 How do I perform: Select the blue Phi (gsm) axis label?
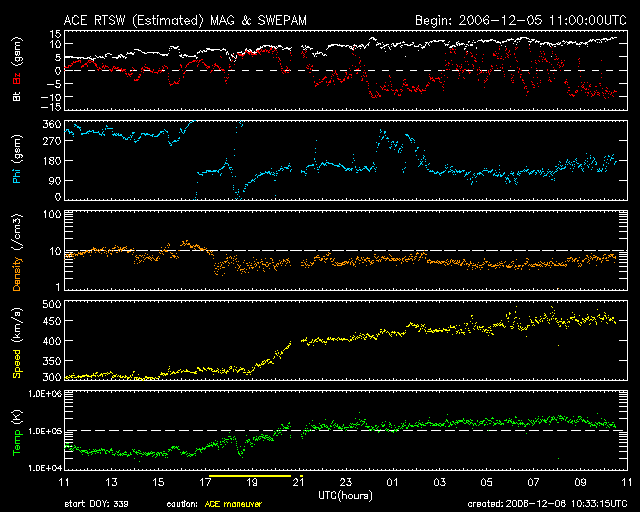(x=16, y=162)
